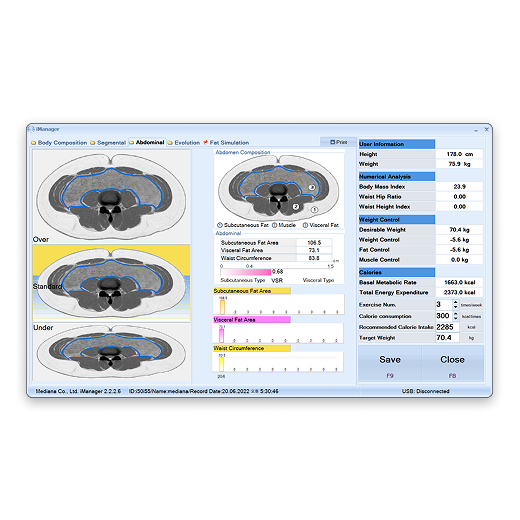The width and height of the screenshot is (520, 520).
Task: Click the Close button labeled F8
Action: (x=452, y=363)
